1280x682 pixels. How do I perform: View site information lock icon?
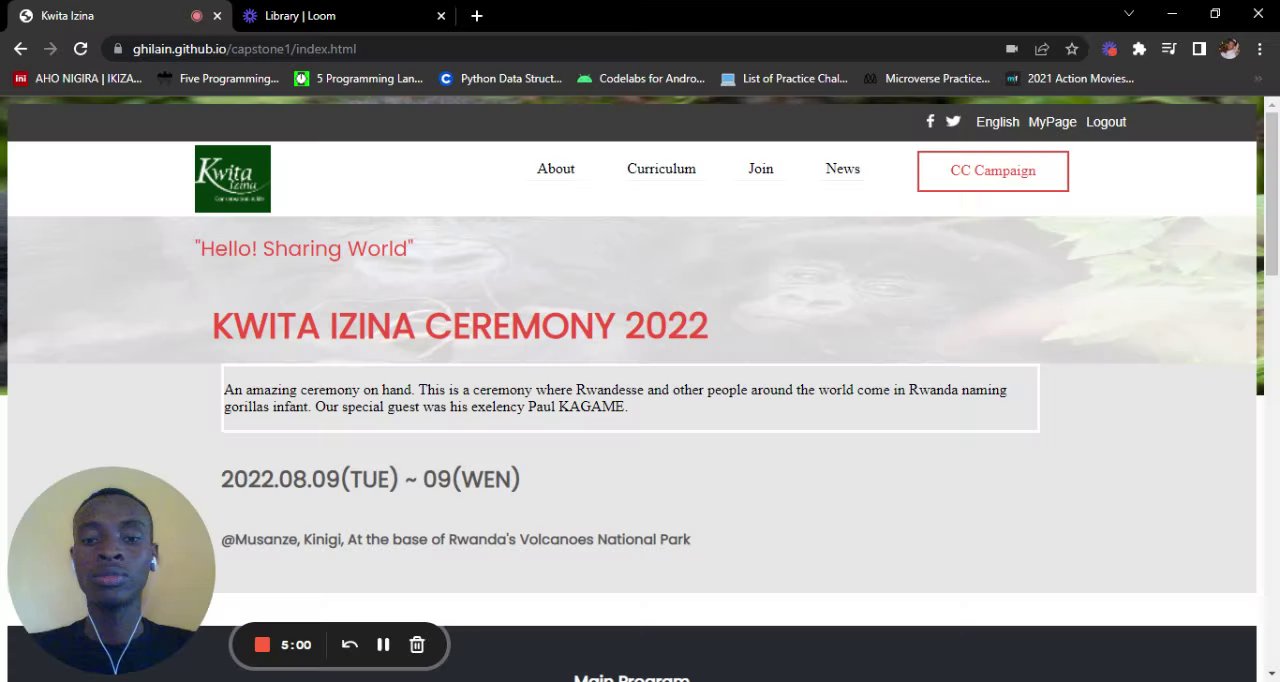point(118,48)
